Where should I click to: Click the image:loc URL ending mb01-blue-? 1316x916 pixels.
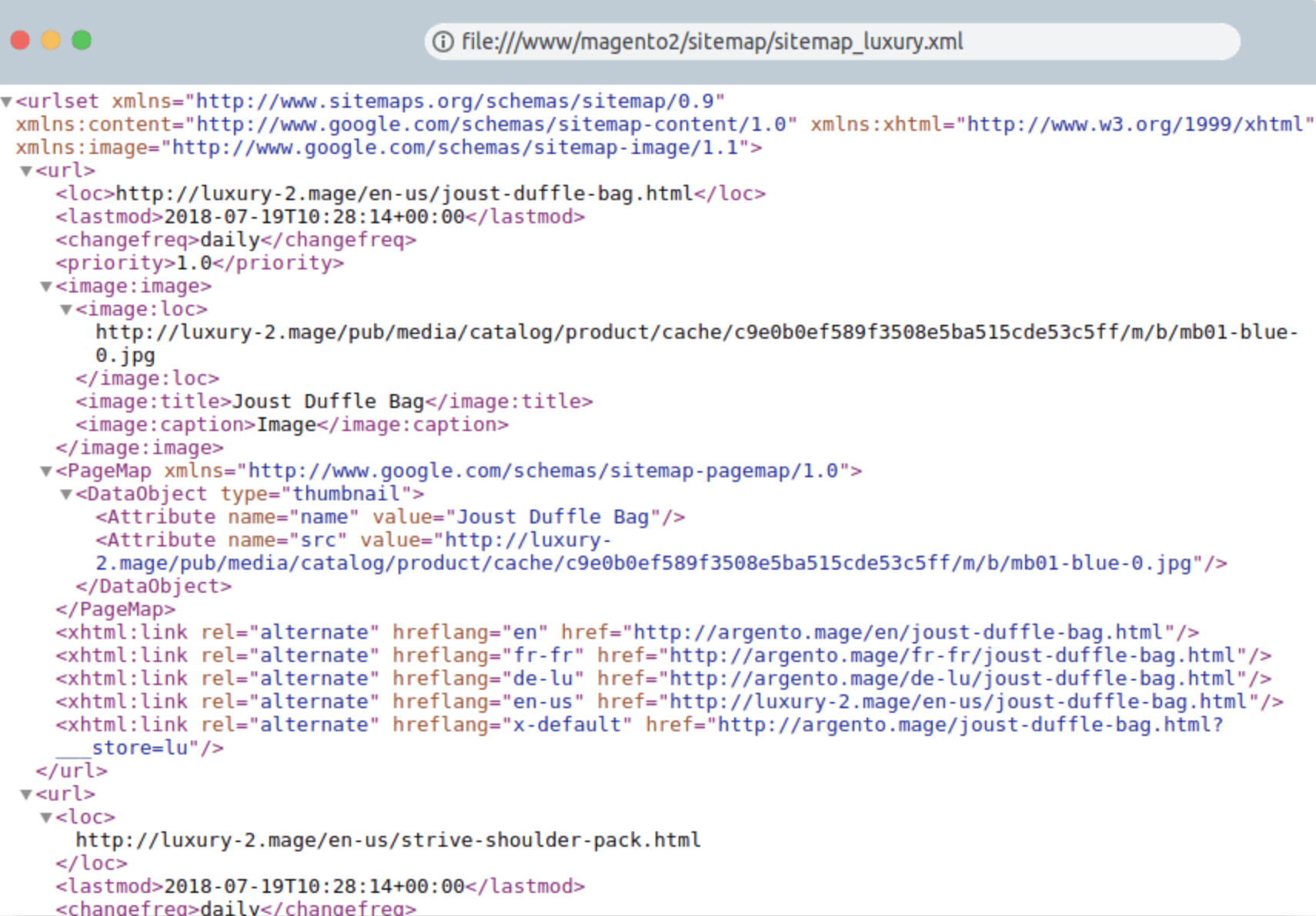coord(696,333)
